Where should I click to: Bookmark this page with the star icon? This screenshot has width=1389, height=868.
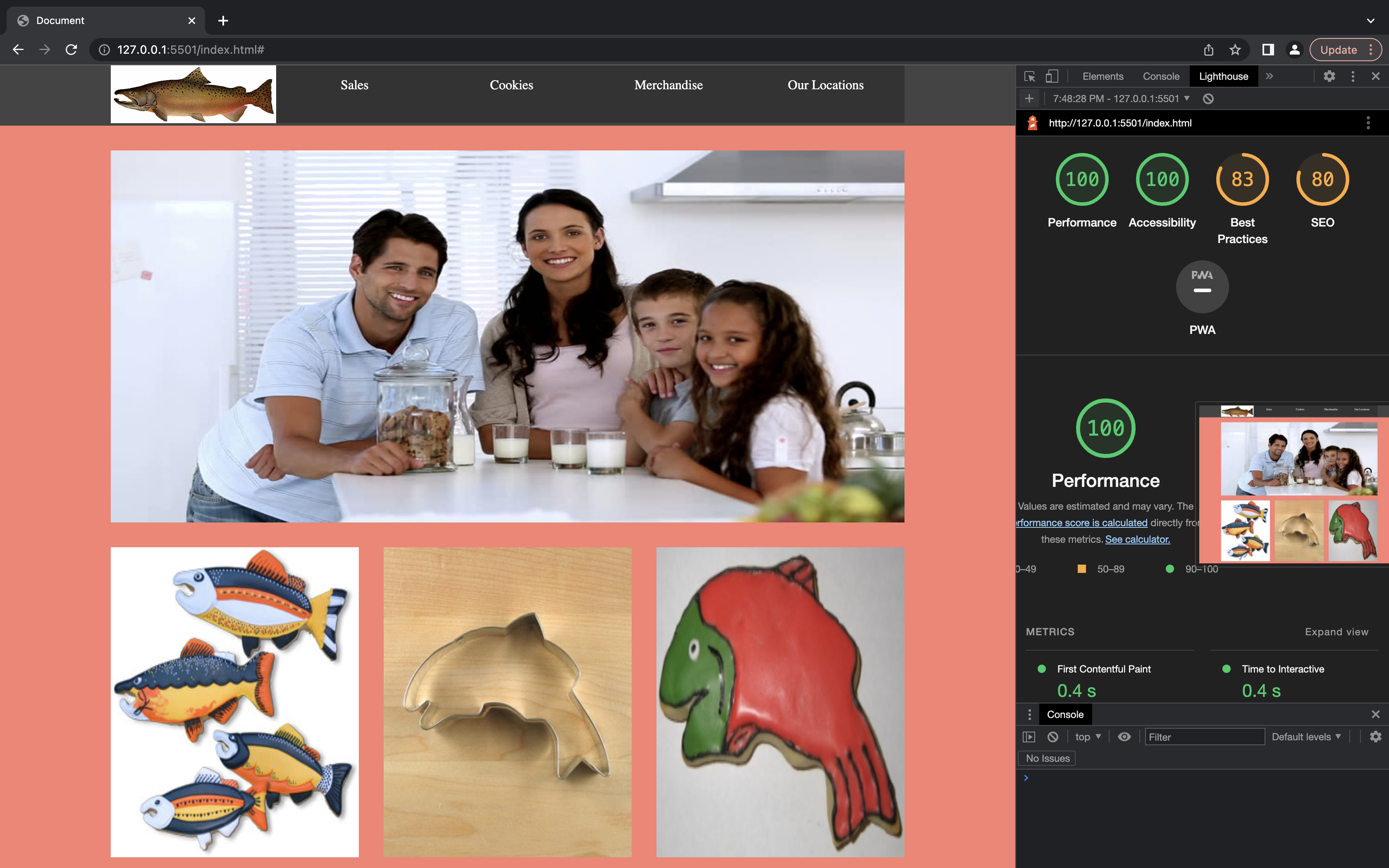coord(1235,50)
